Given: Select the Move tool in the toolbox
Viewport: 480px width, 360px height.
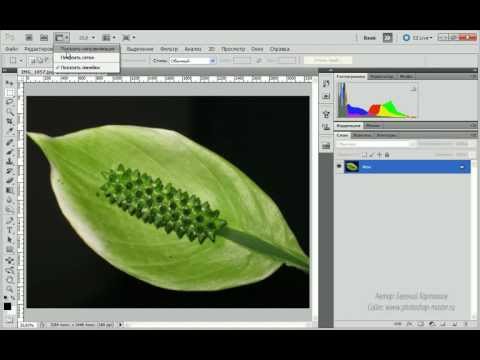Looking at the screenshot, I should point(9,82).
